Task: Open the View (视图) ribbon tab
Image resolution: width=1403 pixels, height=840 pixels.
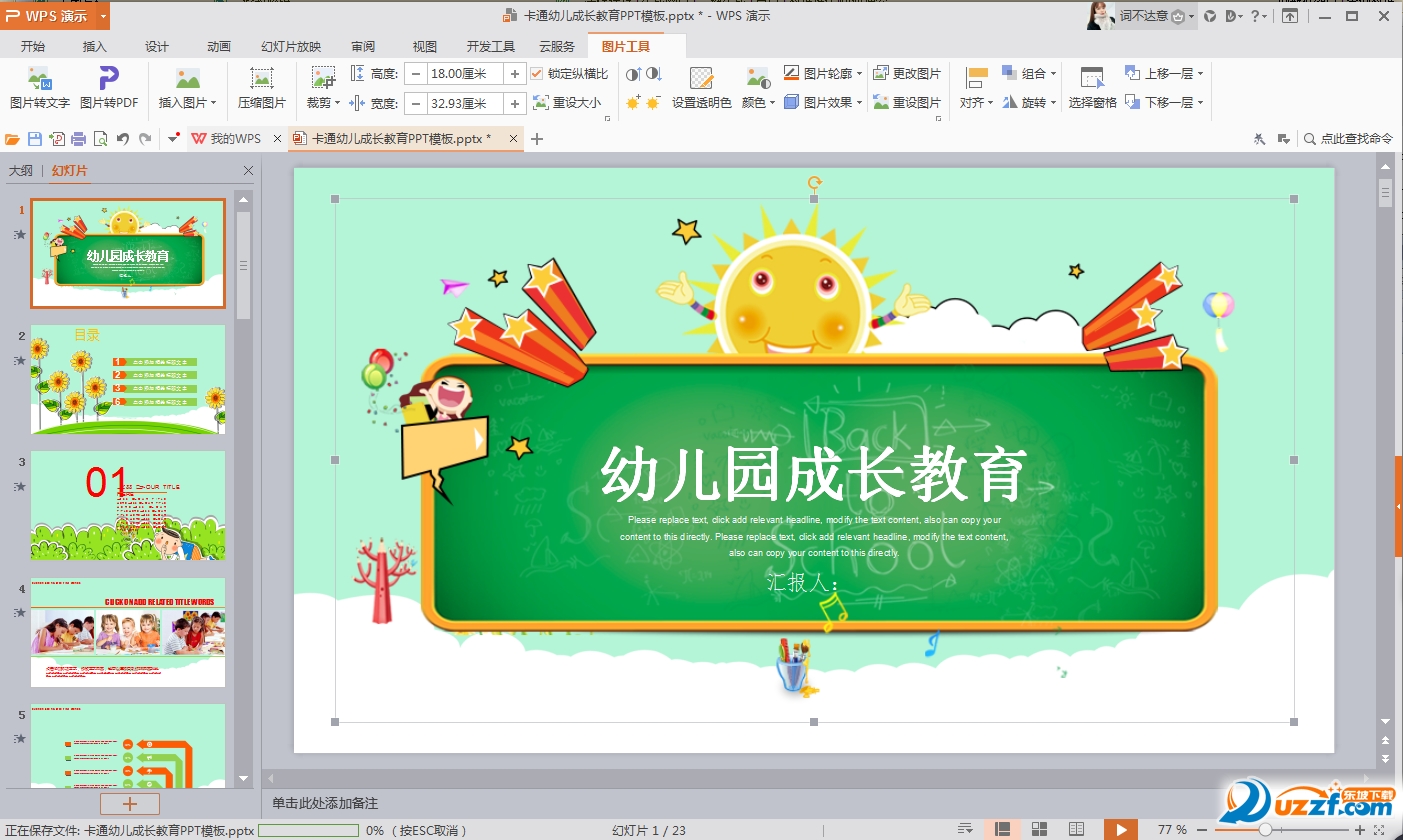Action: pos(425,46)
